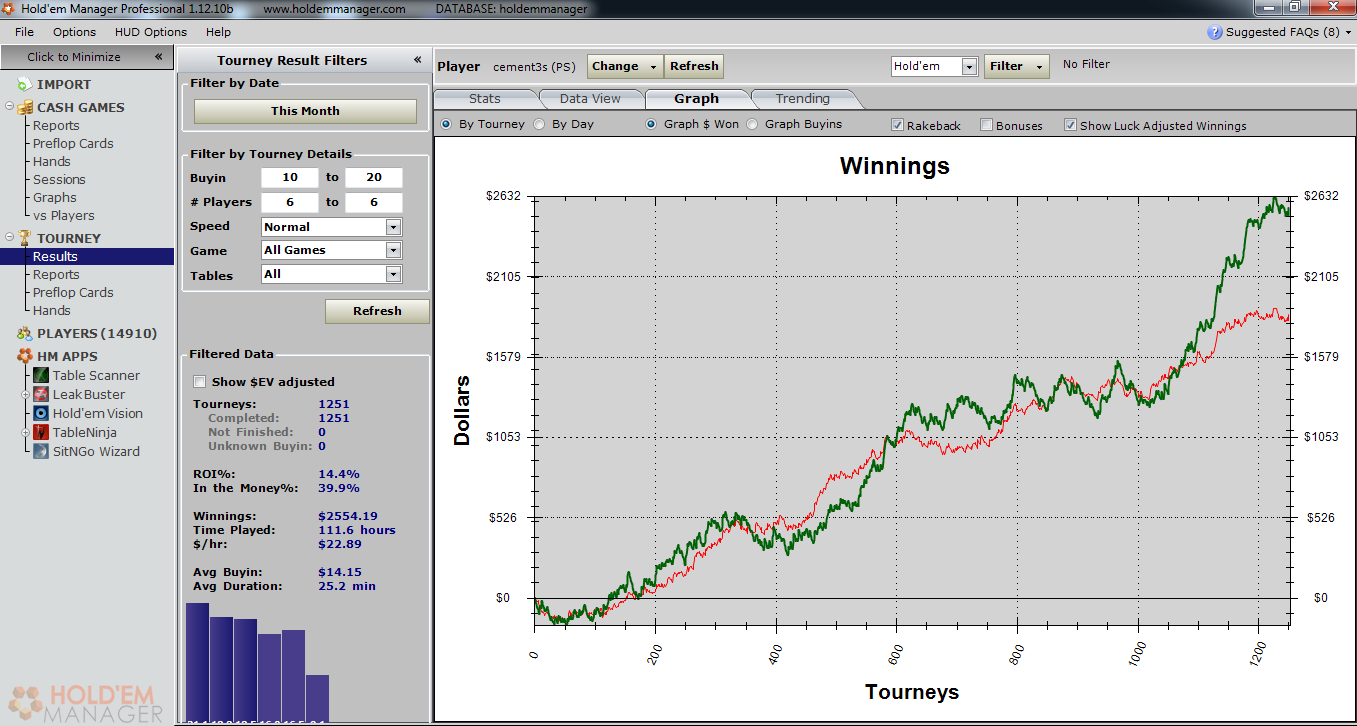Click the minimum # Players field
Image resolution: width=1357 pixels, height=726 pixels.
point(290,202)
